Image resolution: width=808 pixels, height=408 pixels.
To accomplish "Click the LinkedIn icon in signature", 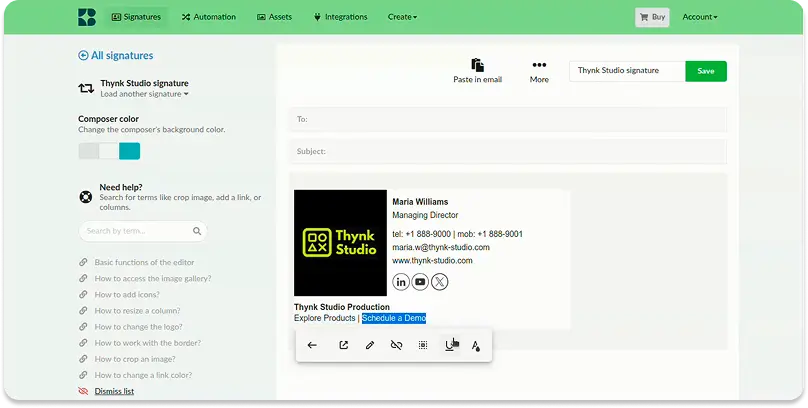I will coord(401,282).
